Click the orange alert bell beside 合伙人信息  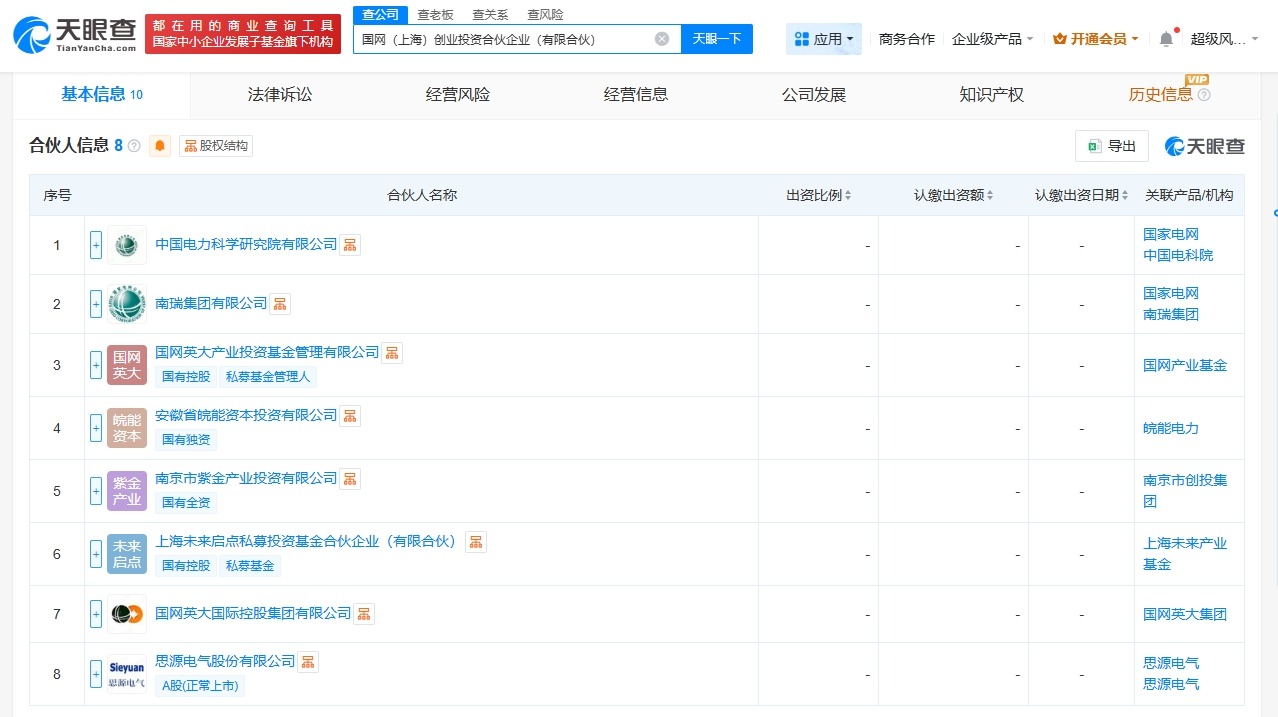click(x=160, y=146)
